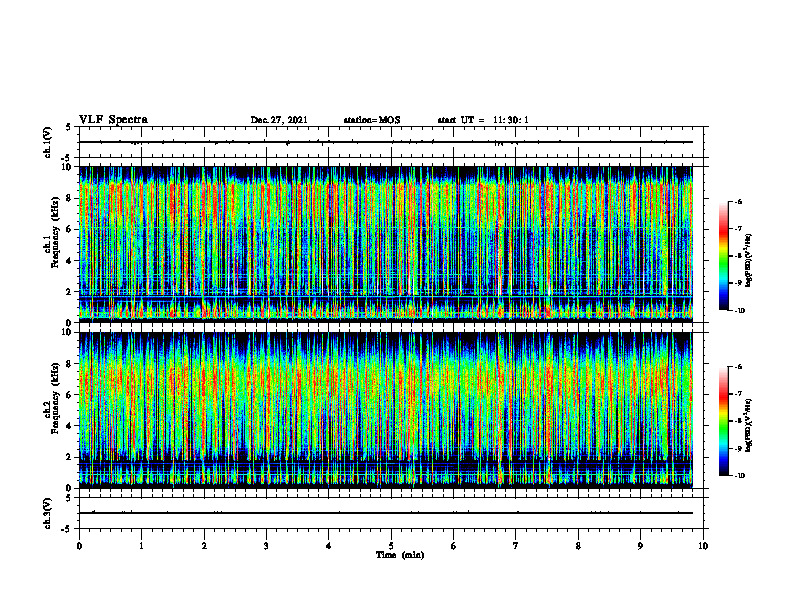The height and width of the screenshot is (612, 792).
Task: Click time axis tick label "3"
Action: tap(266, 546)
